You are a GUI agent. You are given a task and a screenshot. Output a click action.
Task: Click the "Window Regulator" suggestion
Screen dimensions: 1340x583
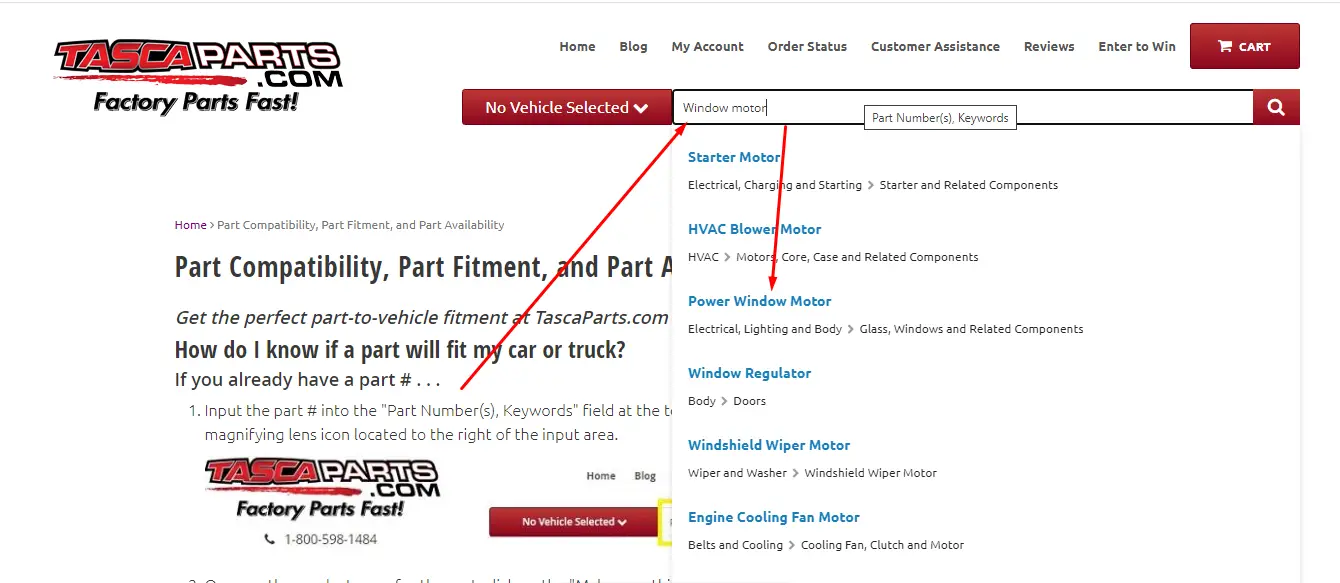(x=749, y=373)
